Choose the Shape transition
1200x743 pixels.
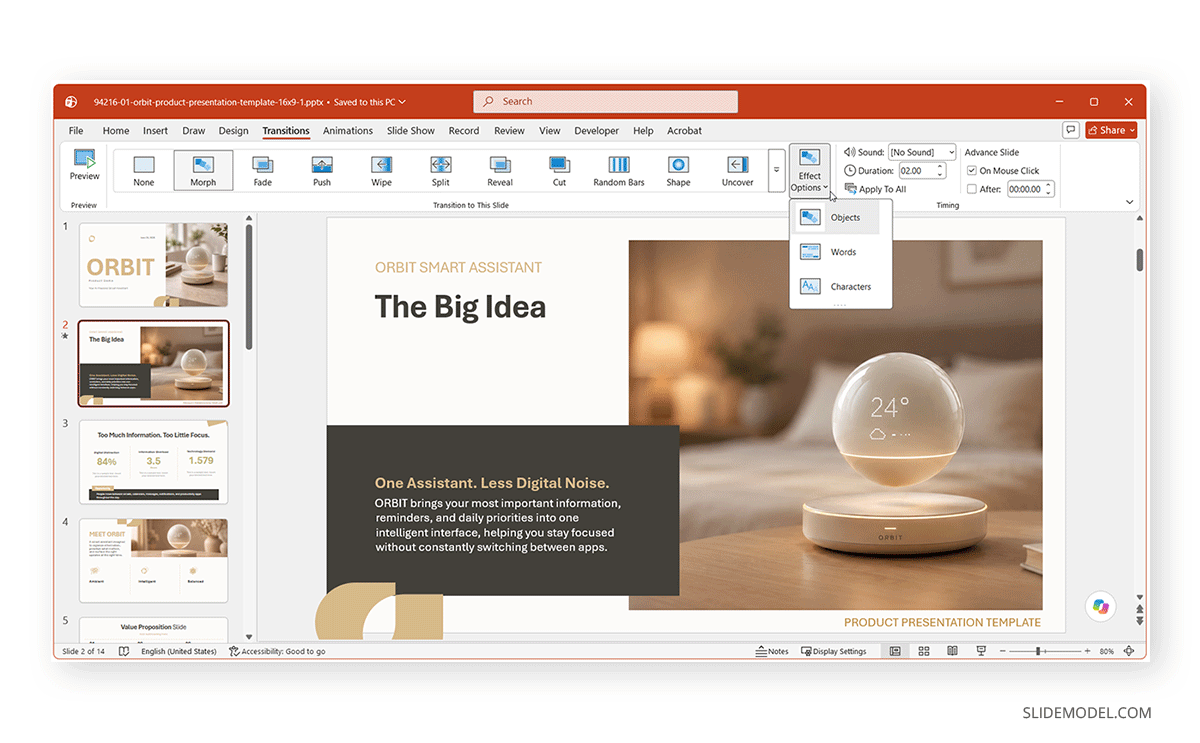point(678,170)
